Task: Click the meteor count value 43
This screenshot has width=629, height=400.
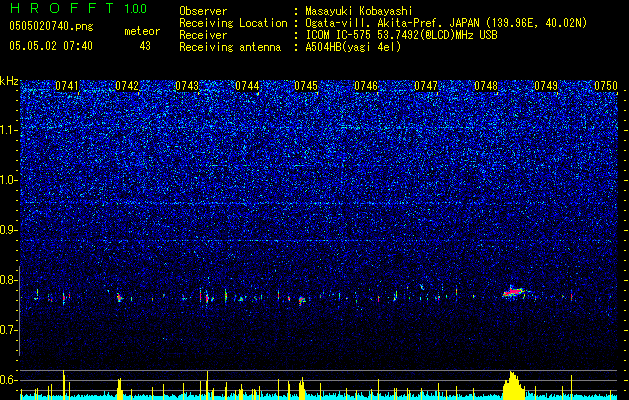Action: pos(145,46)
